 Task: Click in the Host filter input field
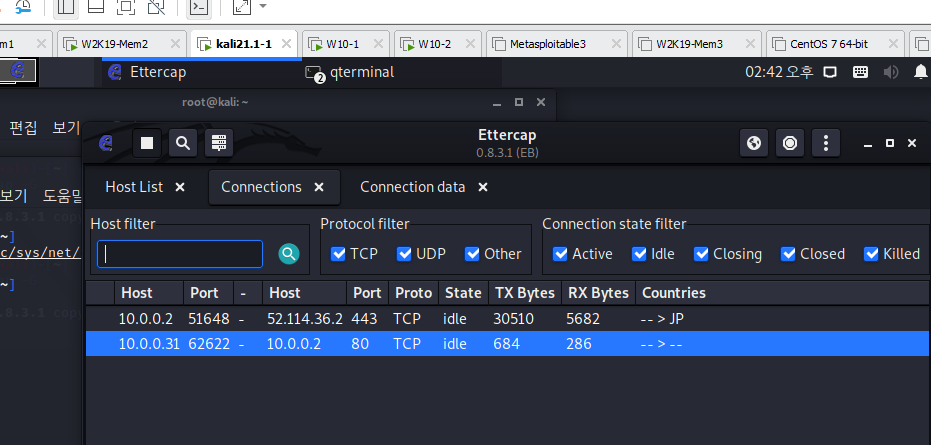[180, 254]
